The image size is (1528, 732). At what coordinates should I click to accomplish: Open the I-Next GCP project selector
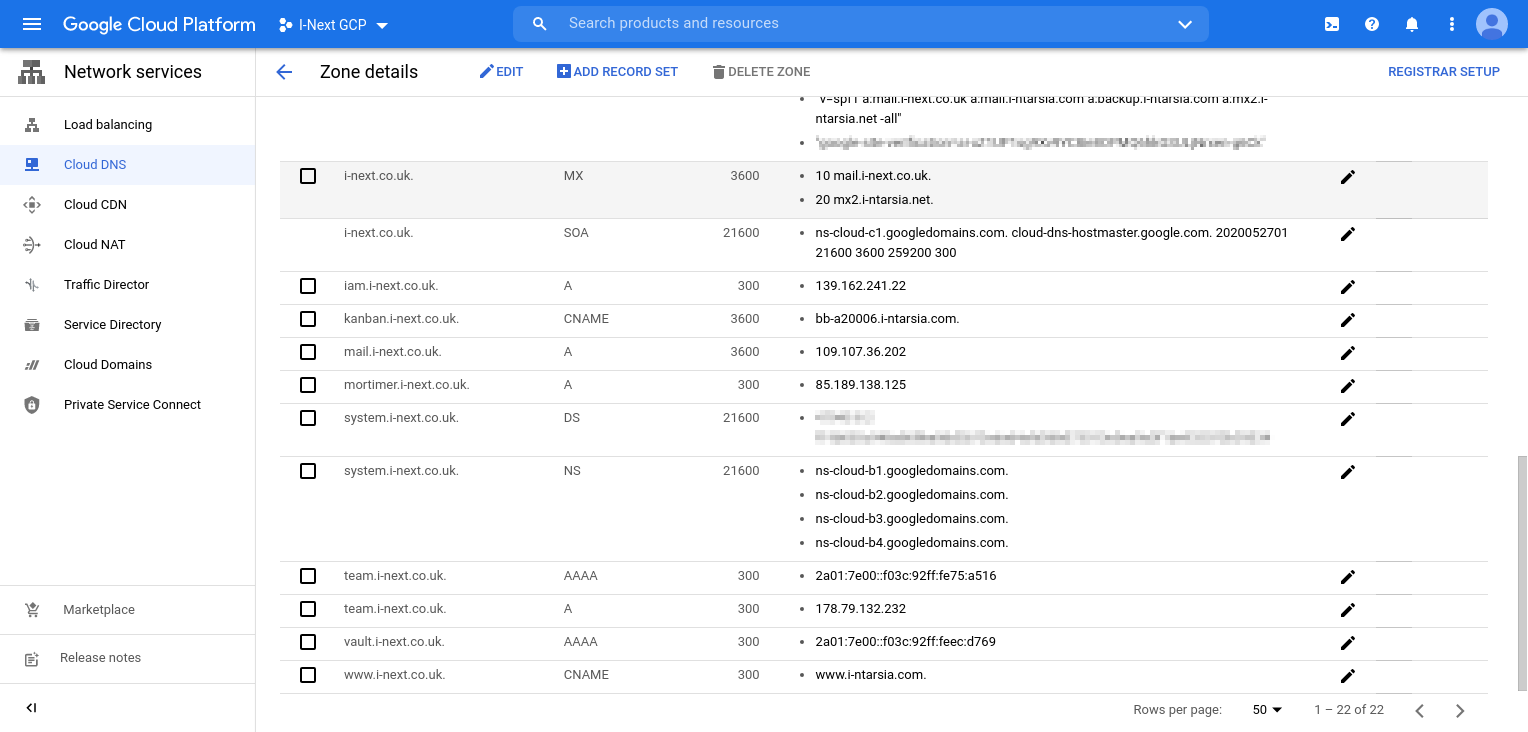click(x=333, y=25)
